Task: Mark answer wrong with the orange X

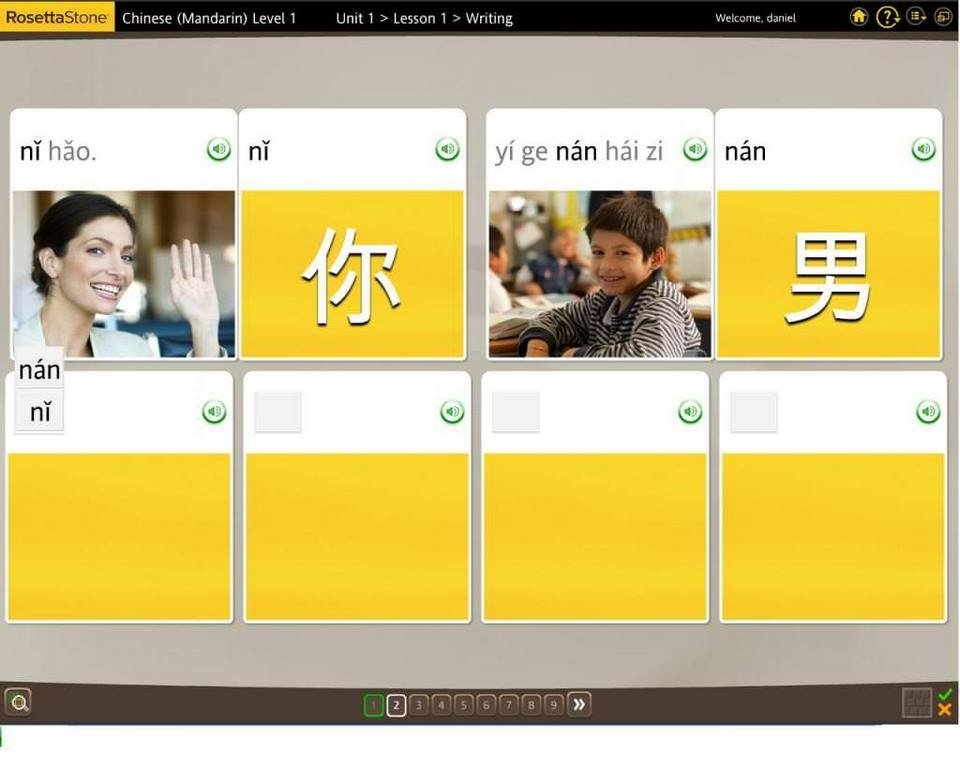Action: point(945,712)
